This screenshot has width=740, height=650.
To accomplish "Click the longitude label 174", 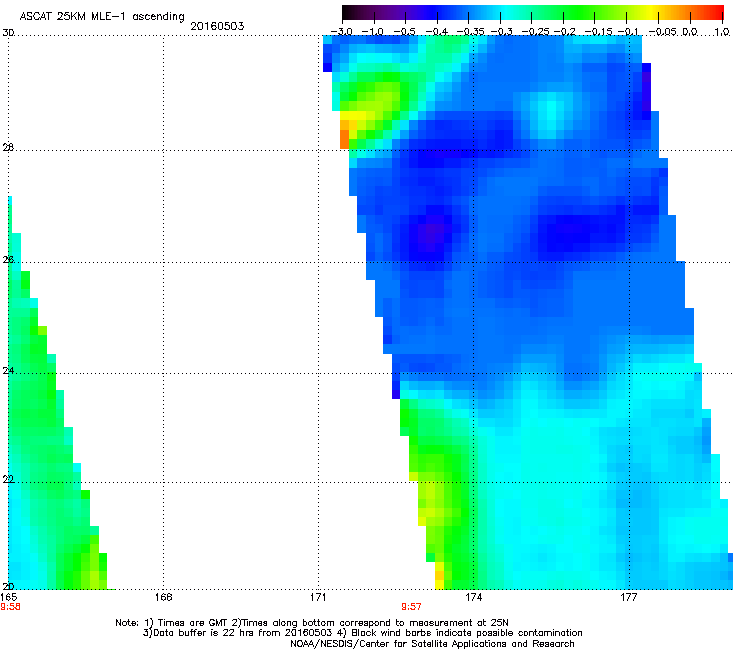I will click(x=473, y=597).
